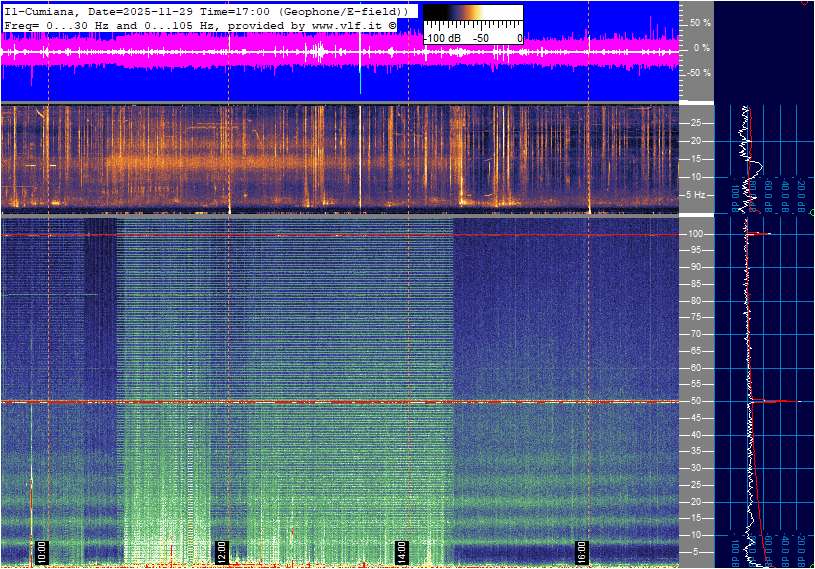This screenshot has width=815, height=569.
Task: Click the -50 % amplitude axis label
Action: point(697,73)
